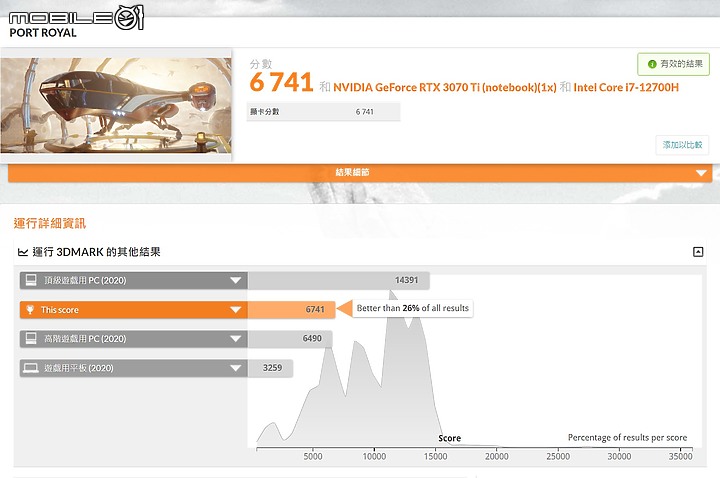Click the 25000 tick label on the score axis

[558, 456]
